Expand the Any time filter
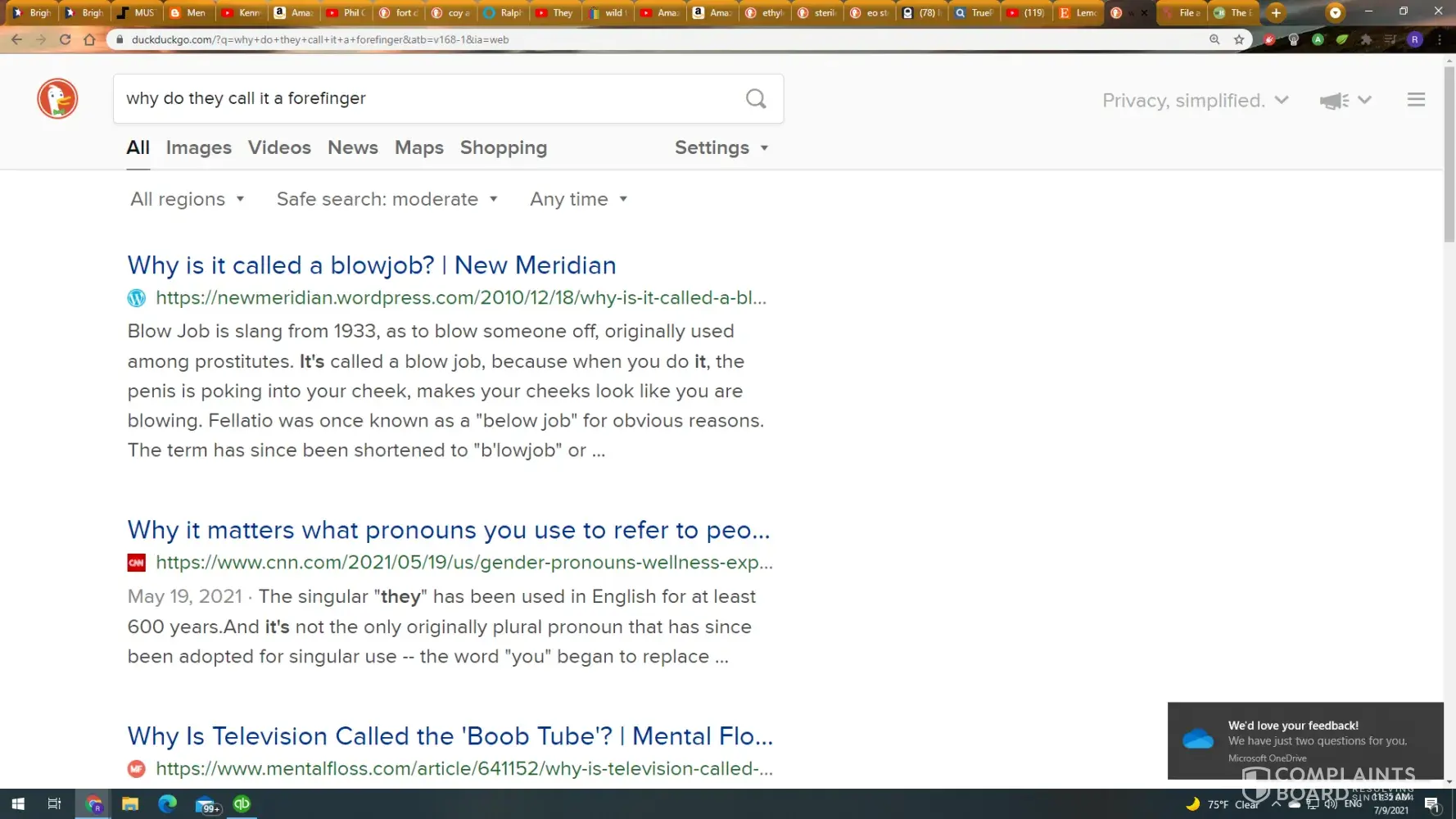 pyautogui.click(x=578, y=199)
